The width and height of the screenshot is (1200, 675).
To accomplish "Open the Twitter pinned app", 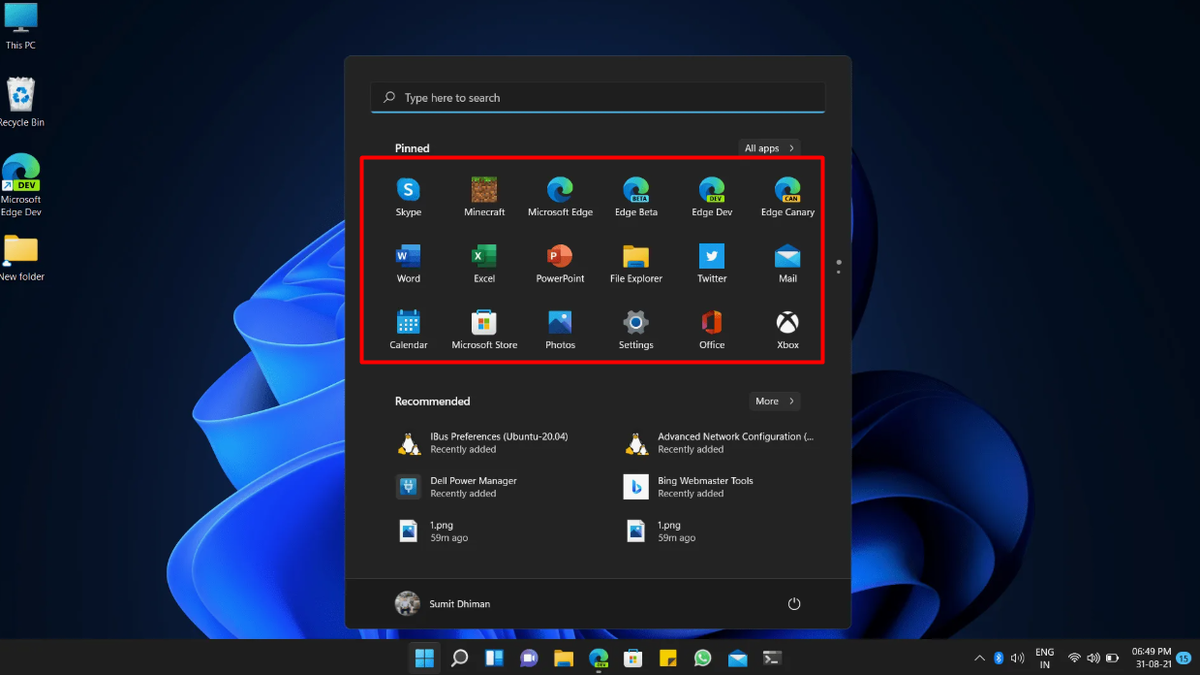I will pos(712,263).
